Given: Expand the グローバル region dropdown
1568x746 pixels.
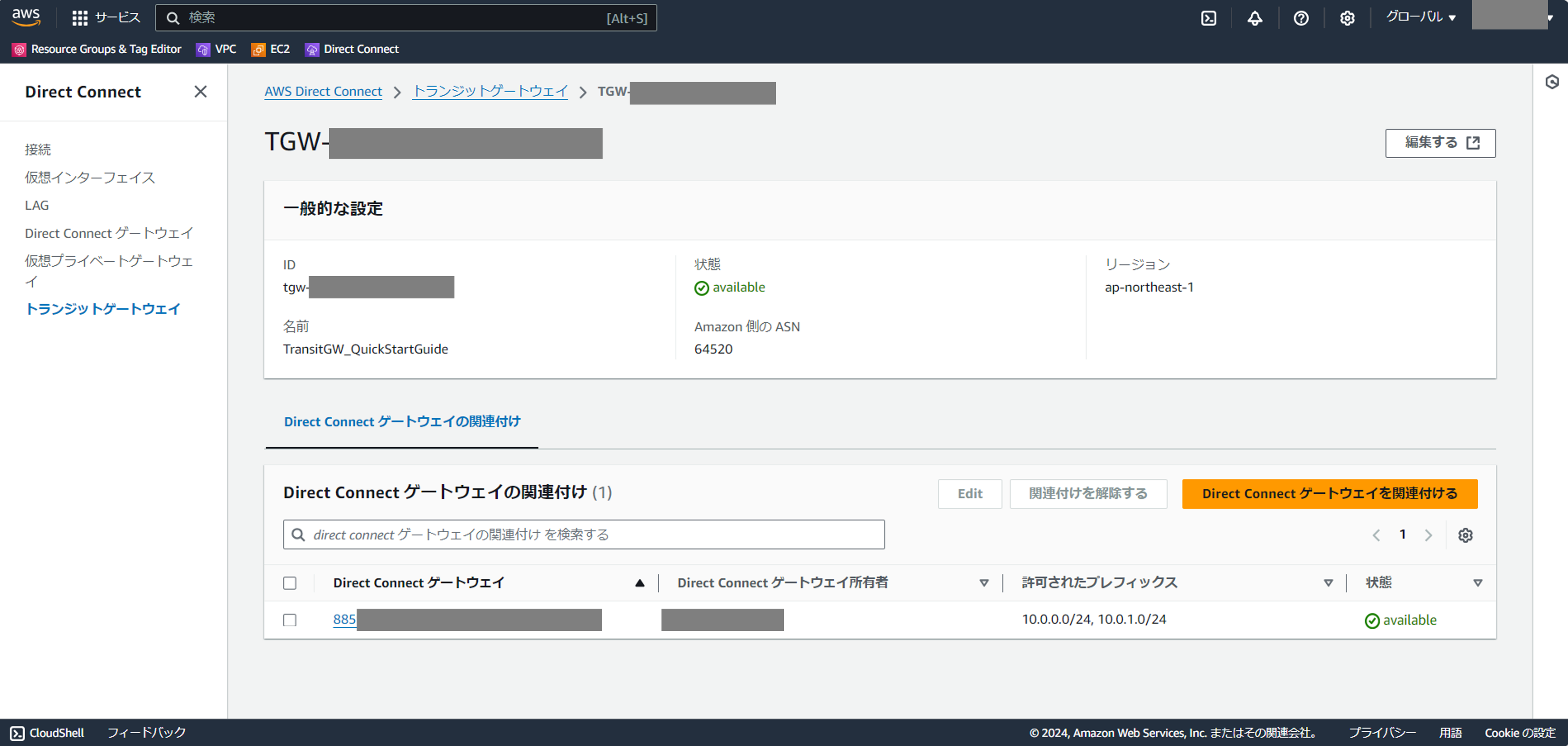Looking at the screenshot, I should [1421, 17].
